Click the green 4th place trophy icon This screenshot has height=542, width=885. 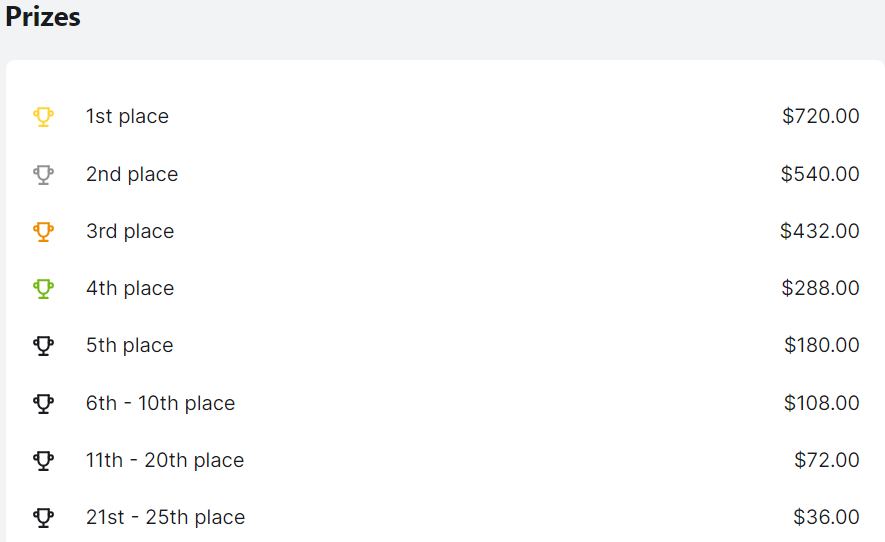(x=43, y=289)
